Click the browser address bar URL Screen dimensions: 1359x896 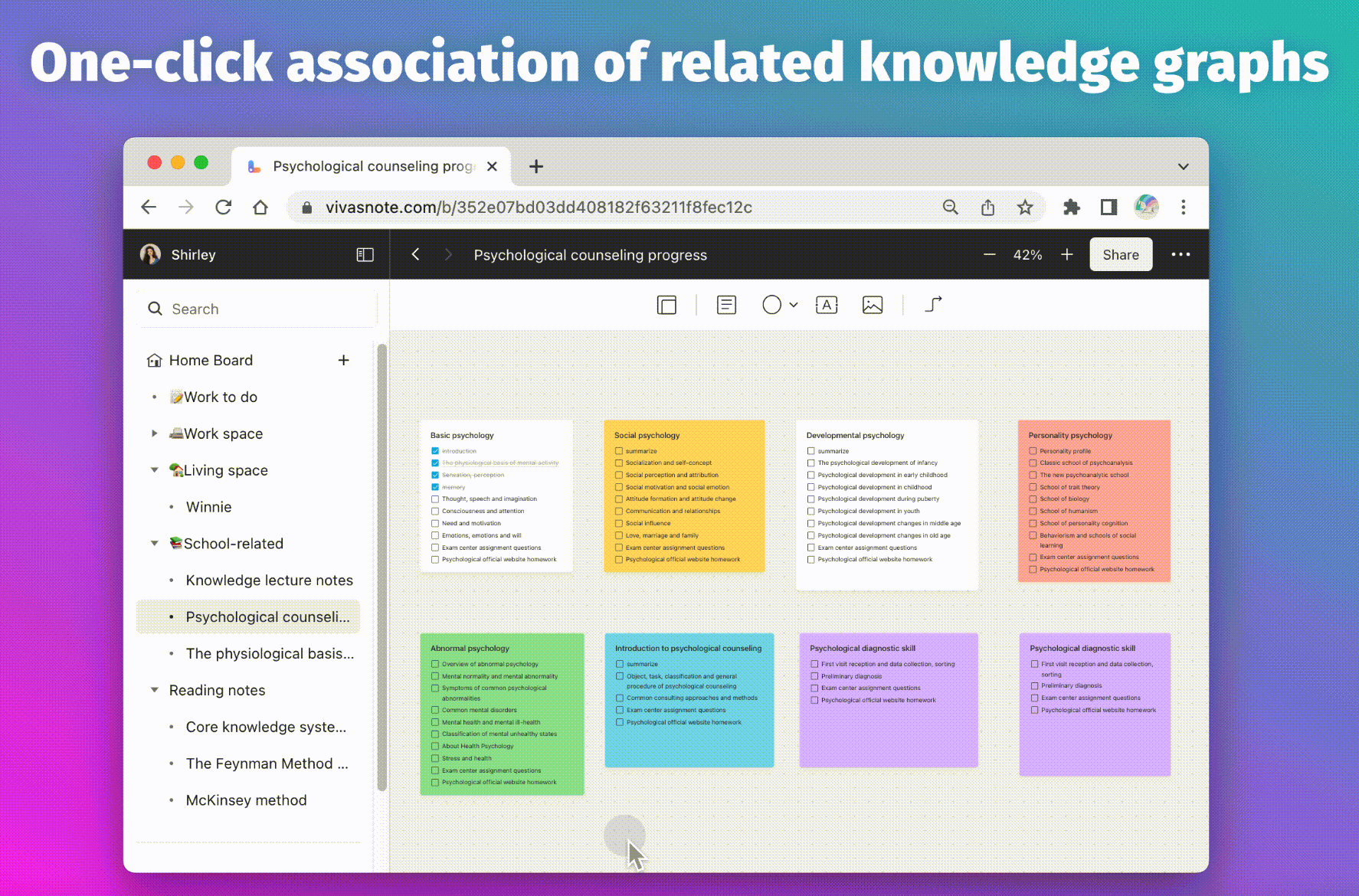pos(538,207)
